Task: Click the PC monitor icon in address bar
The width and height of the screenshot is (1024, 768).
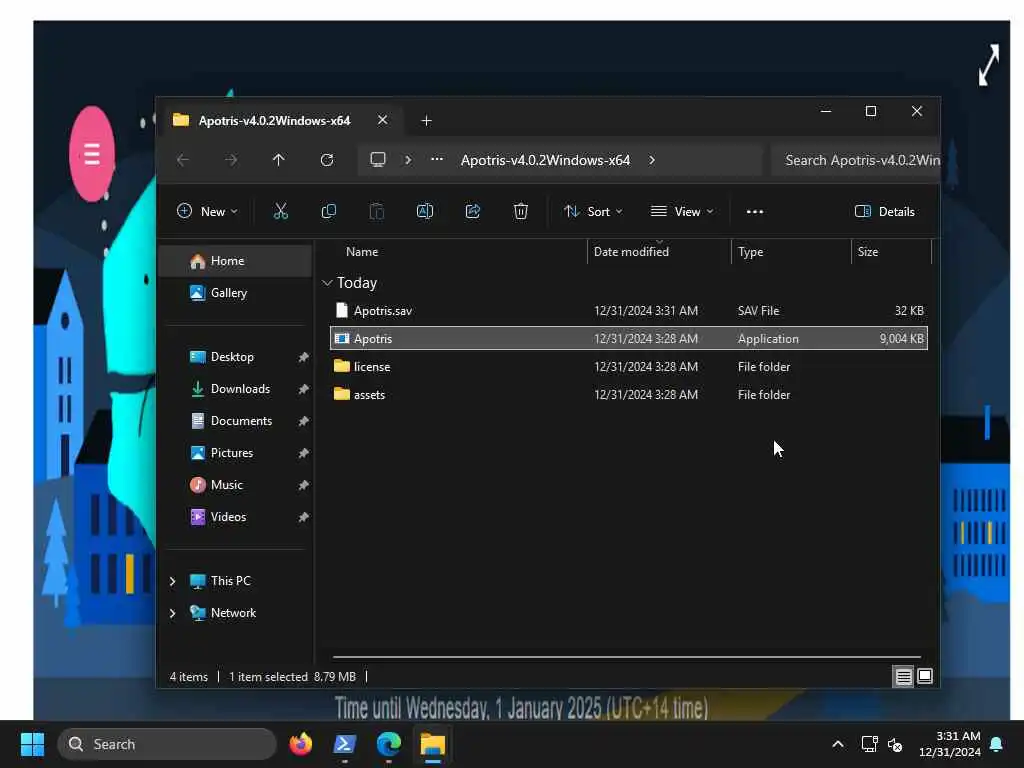Action: tap(377, 160)
